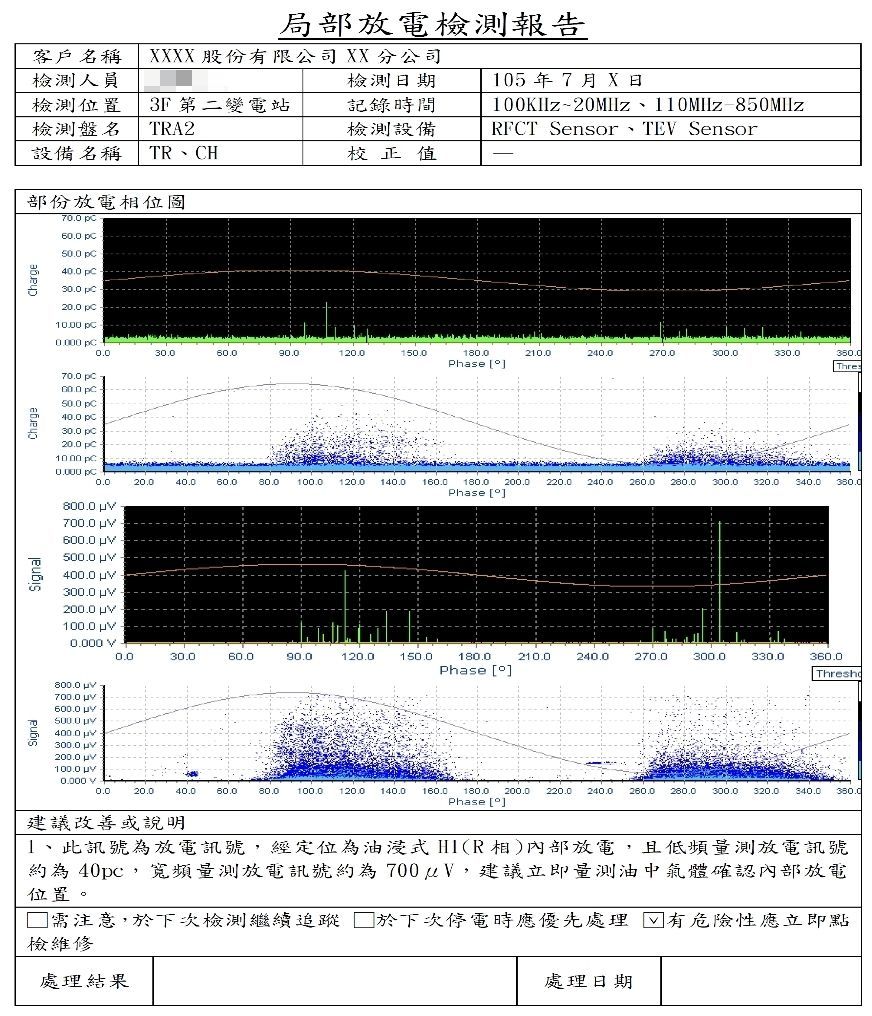This screenshot has width=872, height=1016.
Task: Click the 記錄時間 label
Action: (x=391, y=104)
